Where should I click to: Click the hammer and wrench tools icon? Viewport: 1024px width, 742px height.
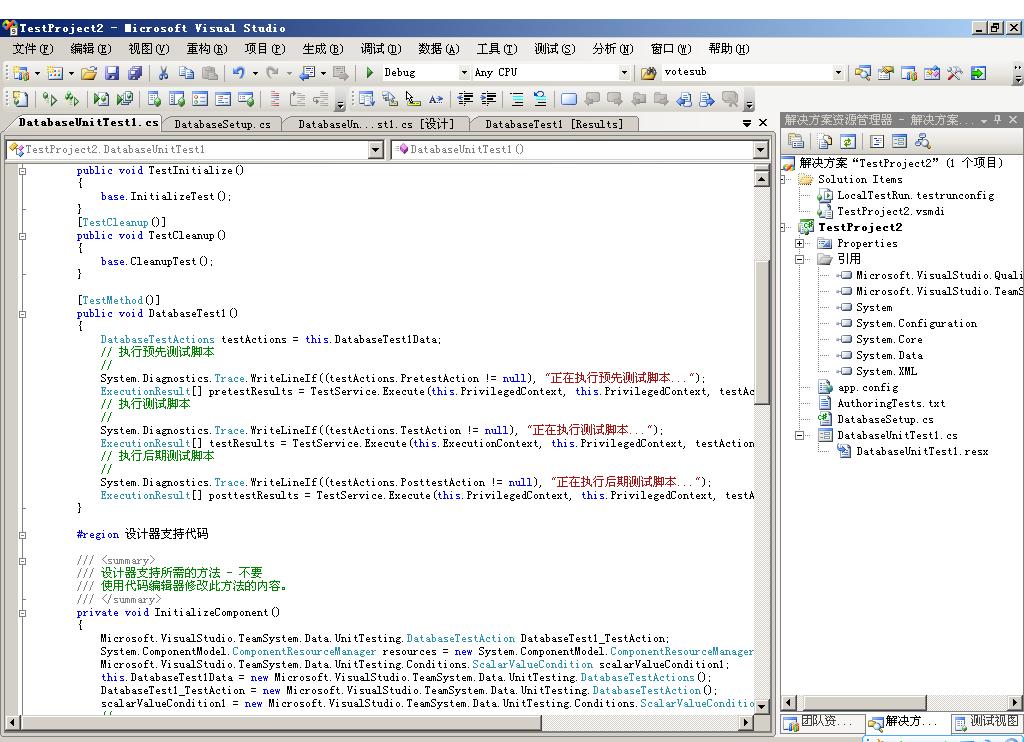point(955,73)
